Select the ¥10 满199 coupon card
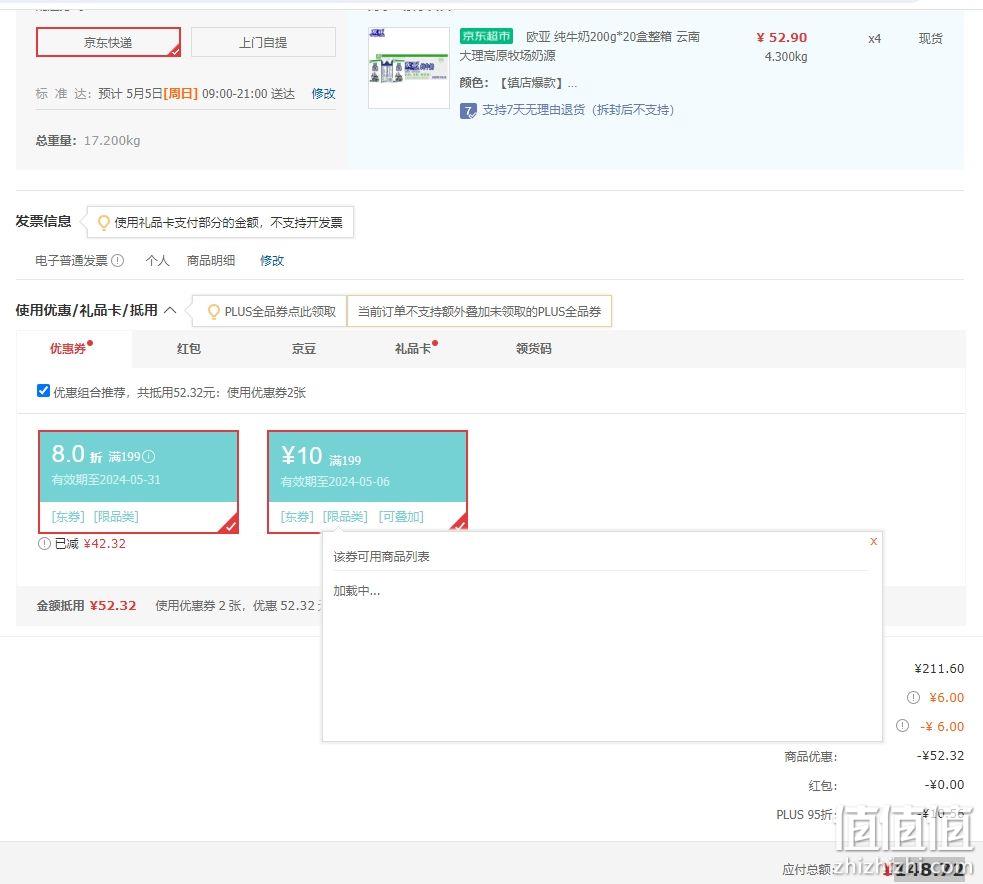Viewport: 983px width, 884px height. pos(367,481)
